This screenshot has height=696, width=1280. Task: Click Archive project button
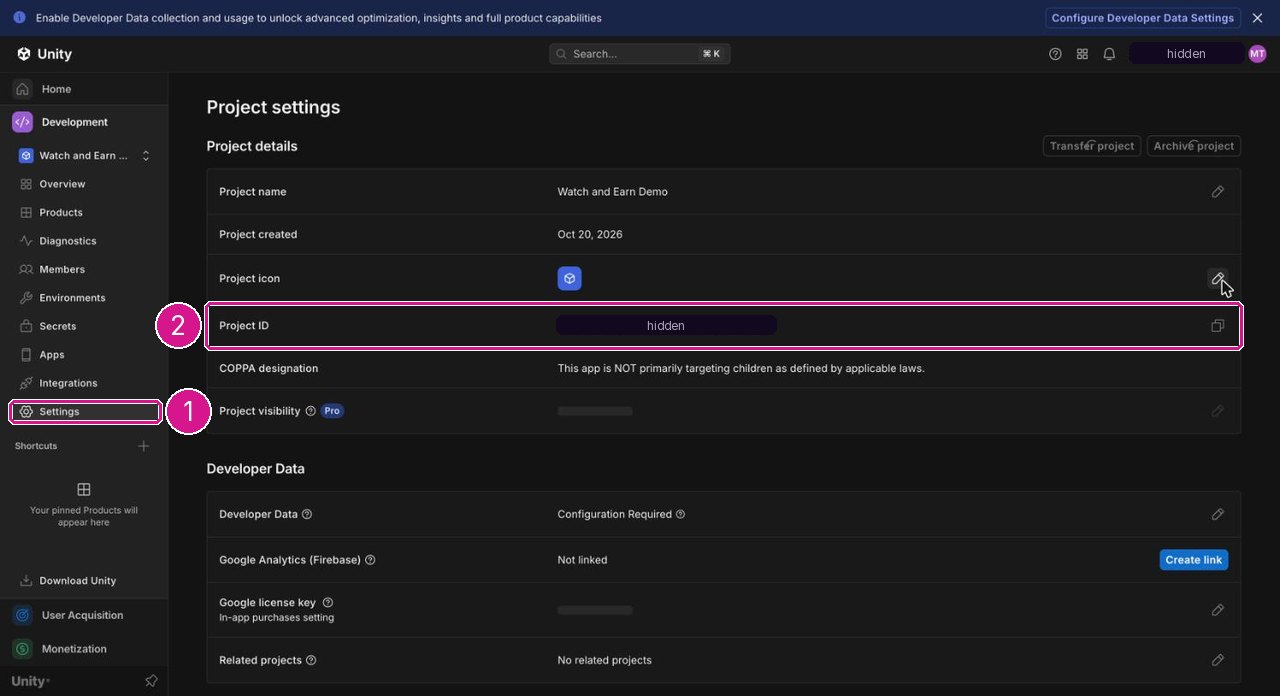click(1194, 146)
